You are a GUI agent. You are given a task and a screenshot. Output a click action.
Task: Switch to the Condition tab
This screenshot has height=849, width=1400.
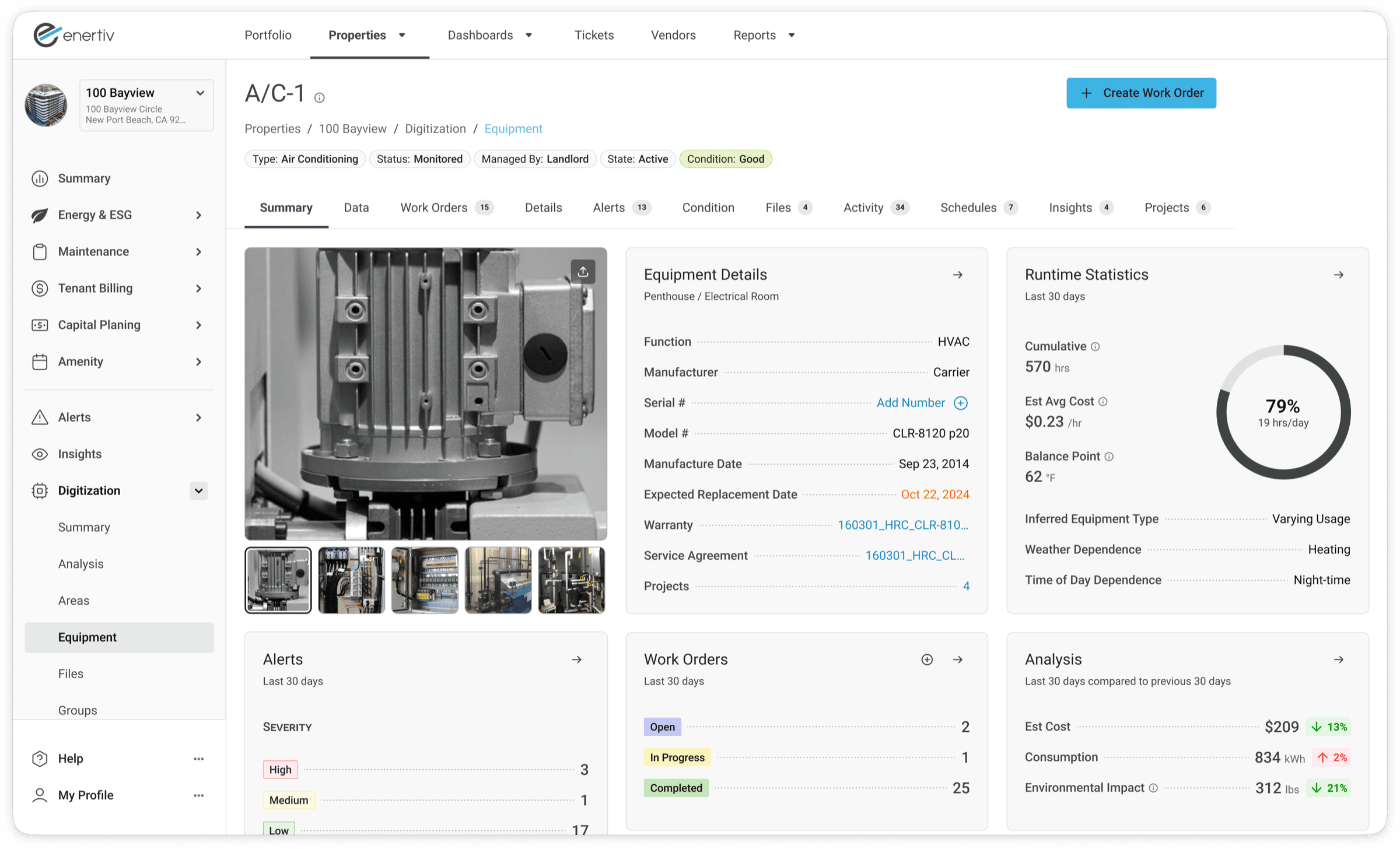tap(708, 208)
